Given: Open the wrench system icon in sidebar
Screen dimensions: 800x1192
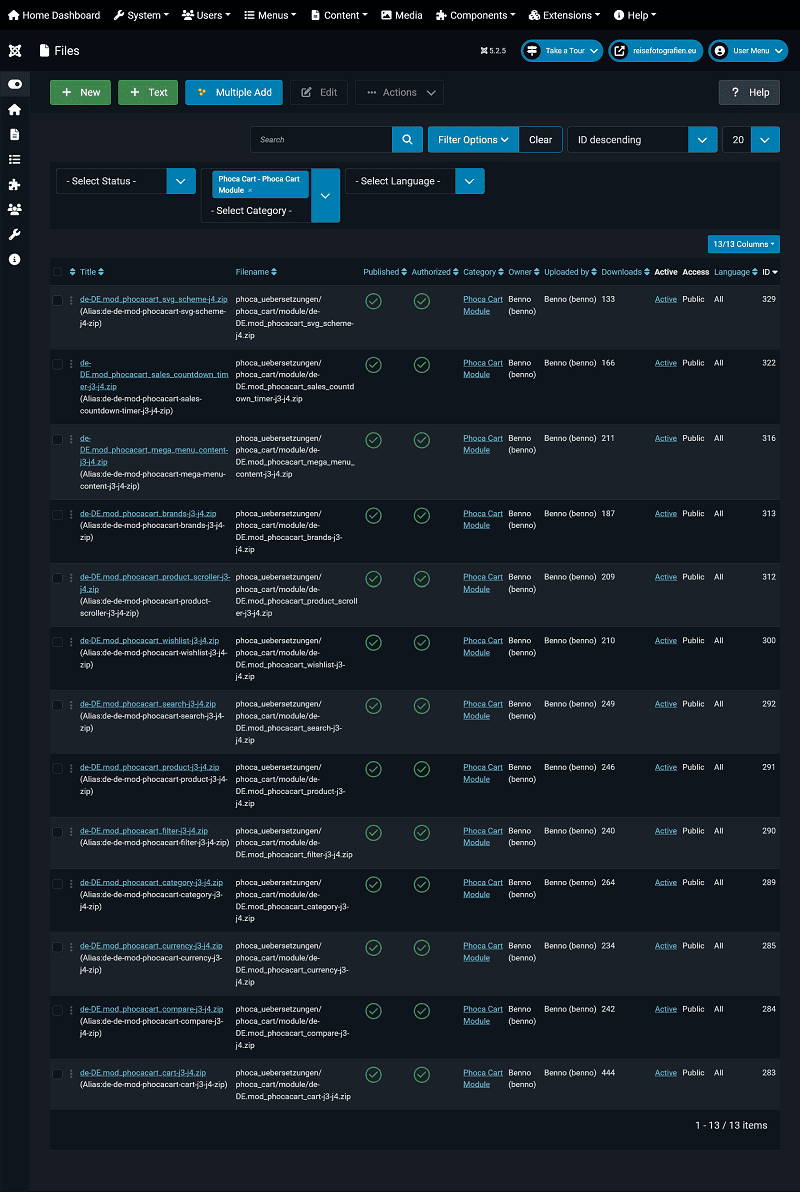Looking at the screenshot, I should click(x=14, y=234).
